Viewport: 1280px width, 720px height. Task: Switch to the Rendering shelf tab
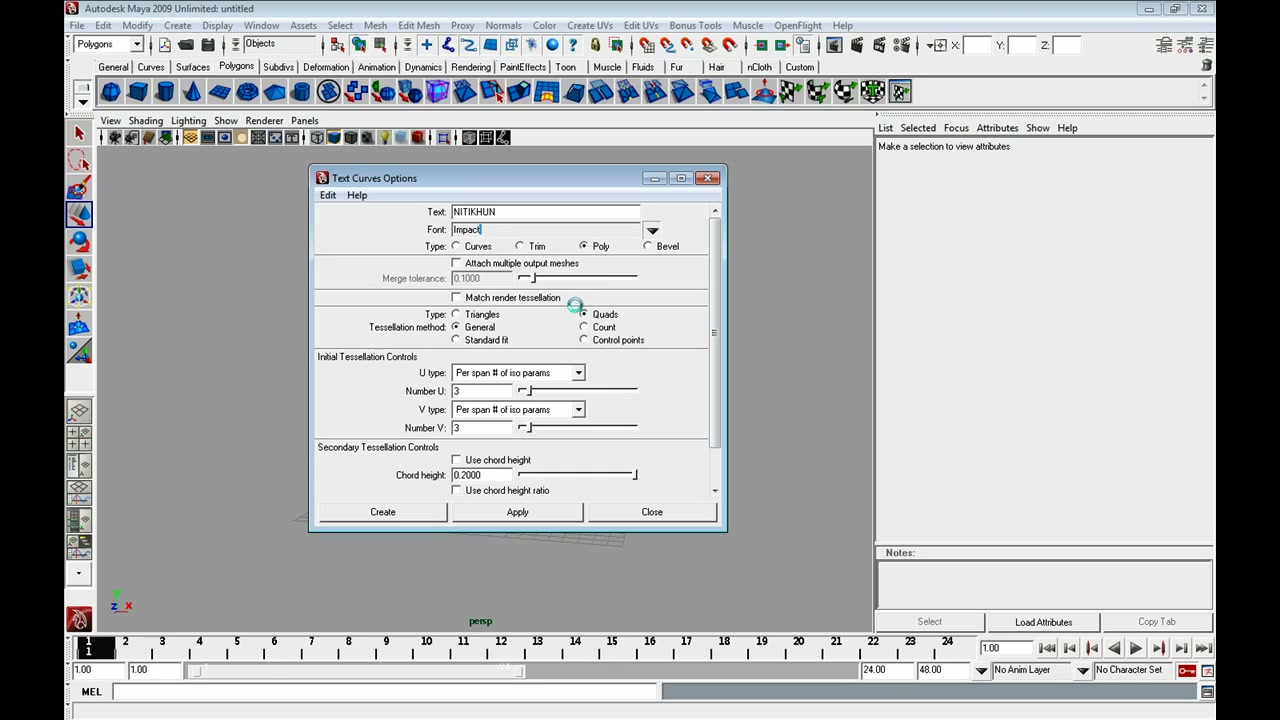coord(471,67)
